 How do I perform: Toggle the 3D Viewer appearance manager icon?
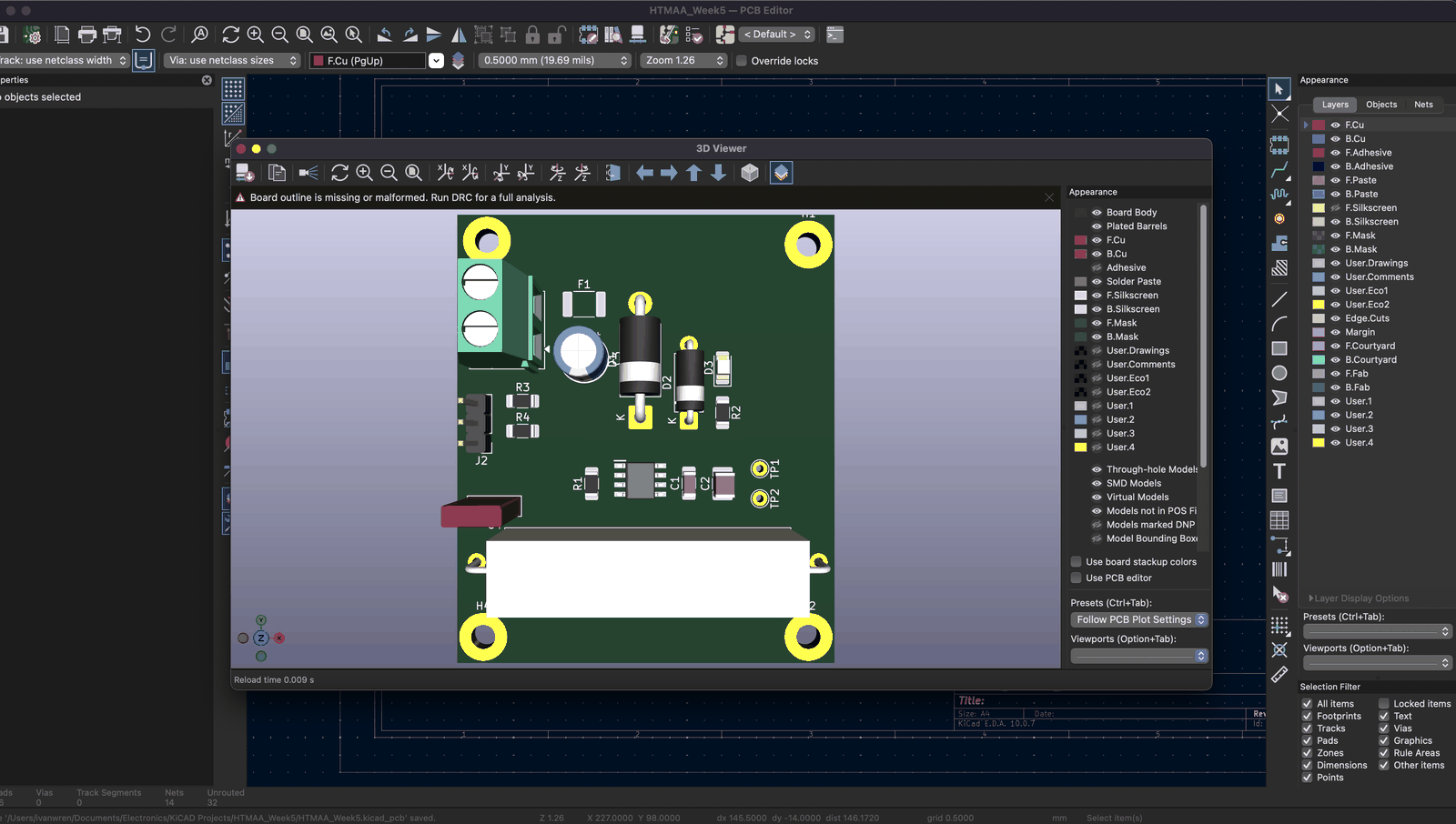pos(781,173)
